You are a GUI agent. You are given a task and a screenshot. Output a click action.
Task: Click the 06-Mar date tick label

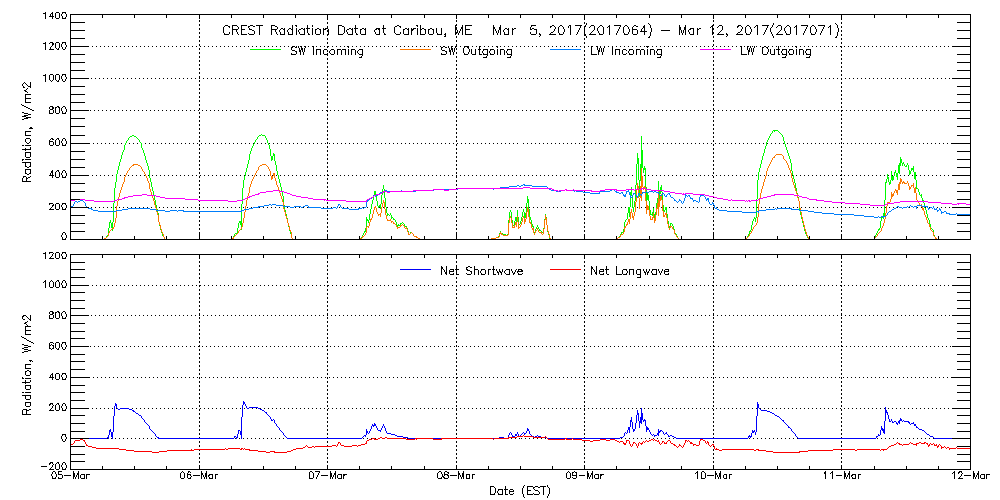199,478
